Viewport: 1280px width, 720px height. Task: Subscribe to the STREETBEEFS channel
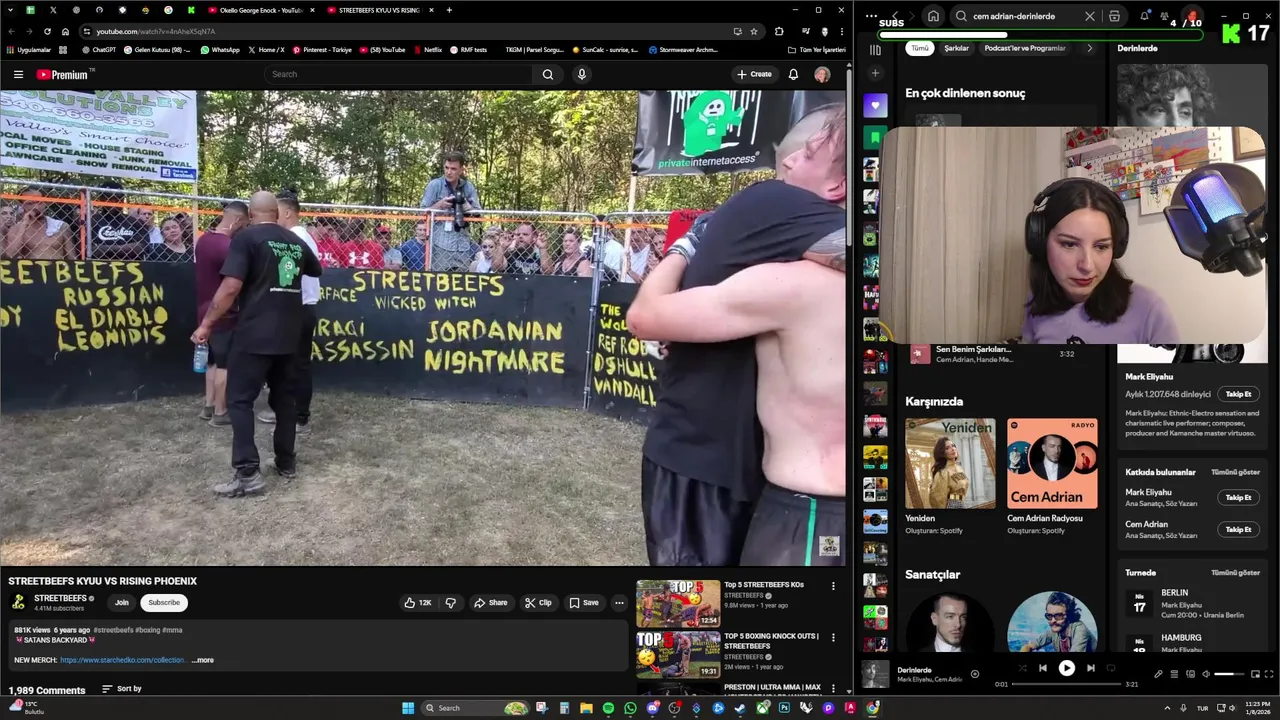click(x=164, y=603)
